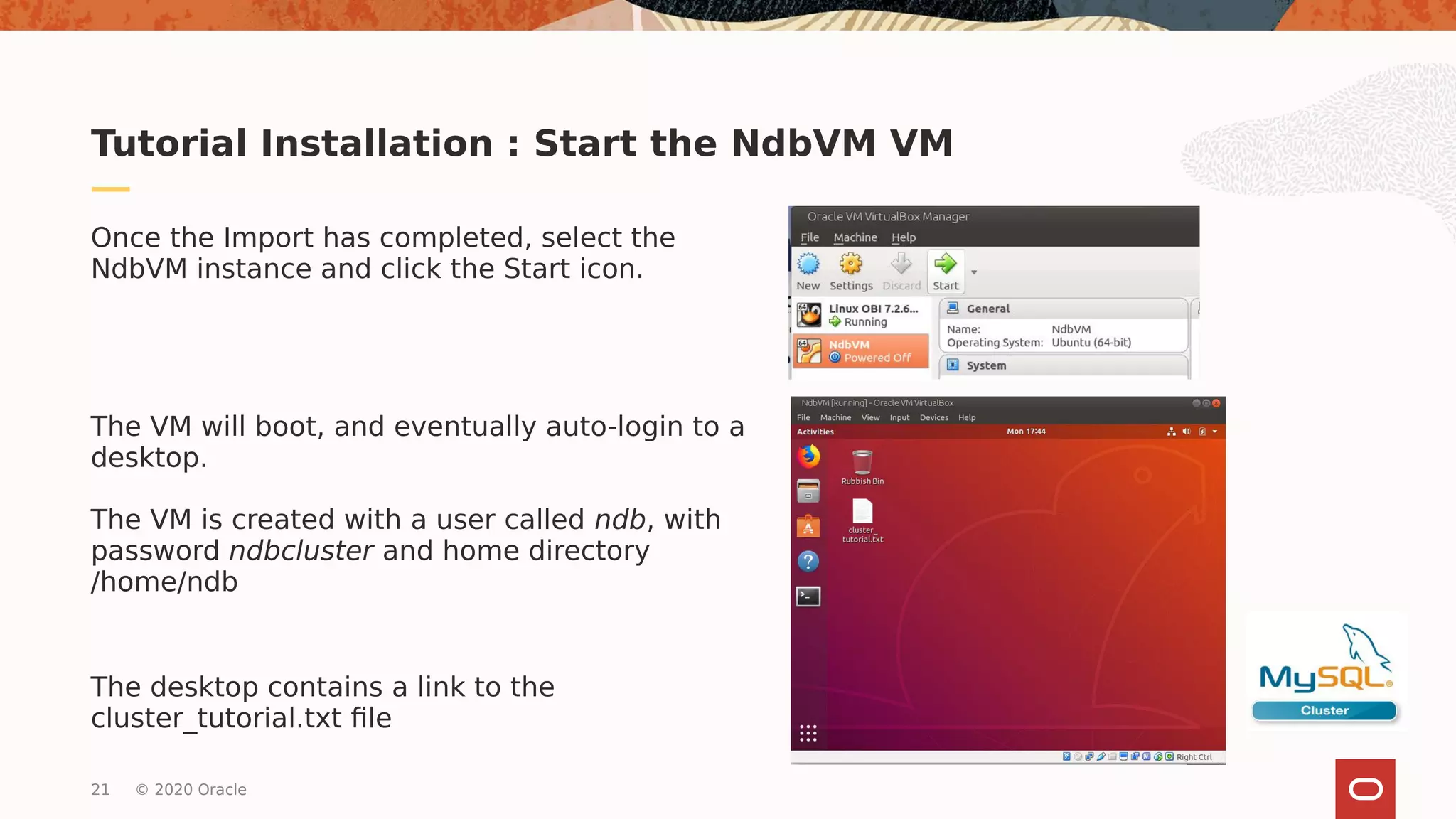Launch Firefox from the Ubuntu dock
Screen dimensions: 1456x819
coord(808,456)
